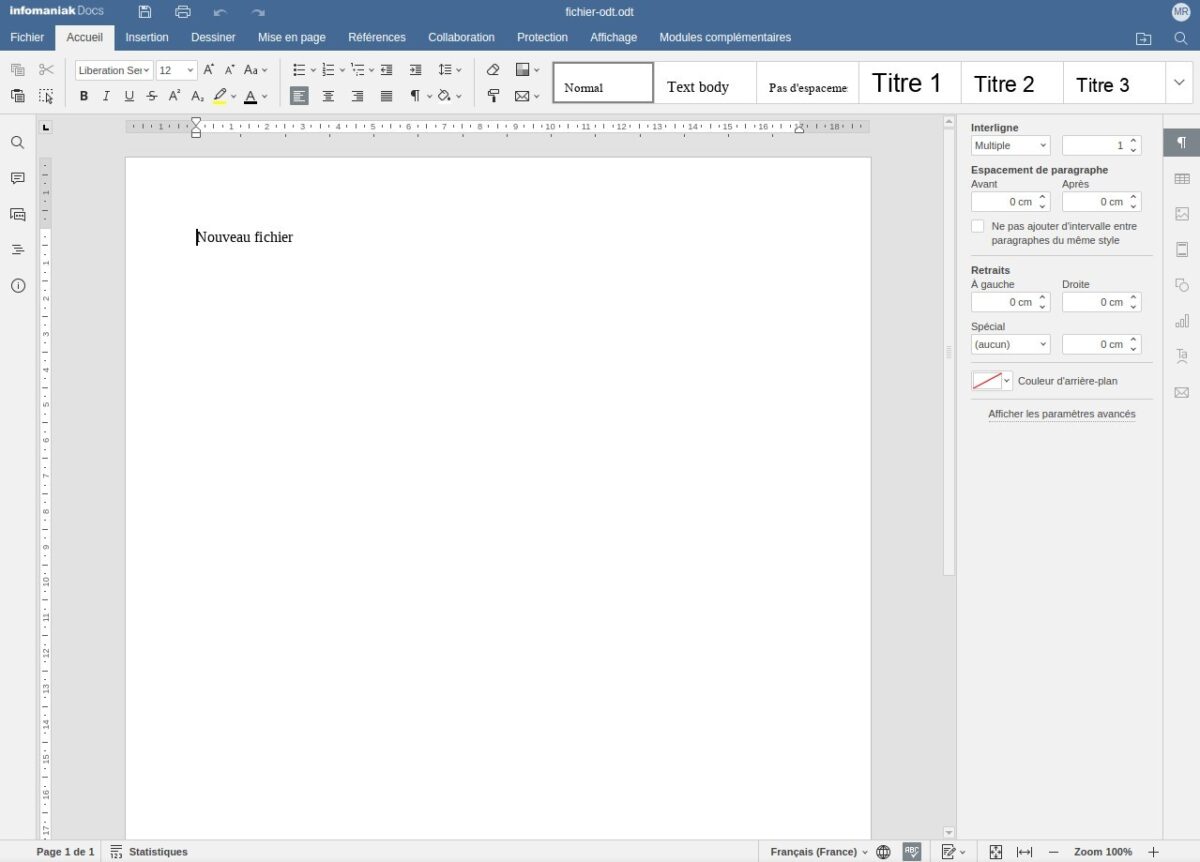The image size is (1200, 862).
Task: Click the Select all icon
Action: tap(46, 96)
